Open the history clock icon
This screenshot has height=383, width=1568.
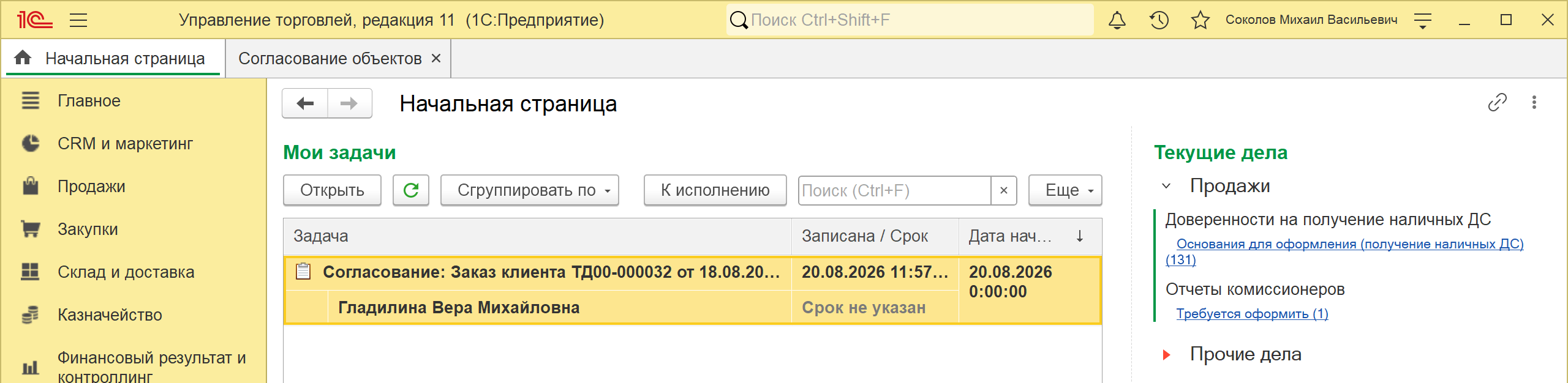(1159, 20)
